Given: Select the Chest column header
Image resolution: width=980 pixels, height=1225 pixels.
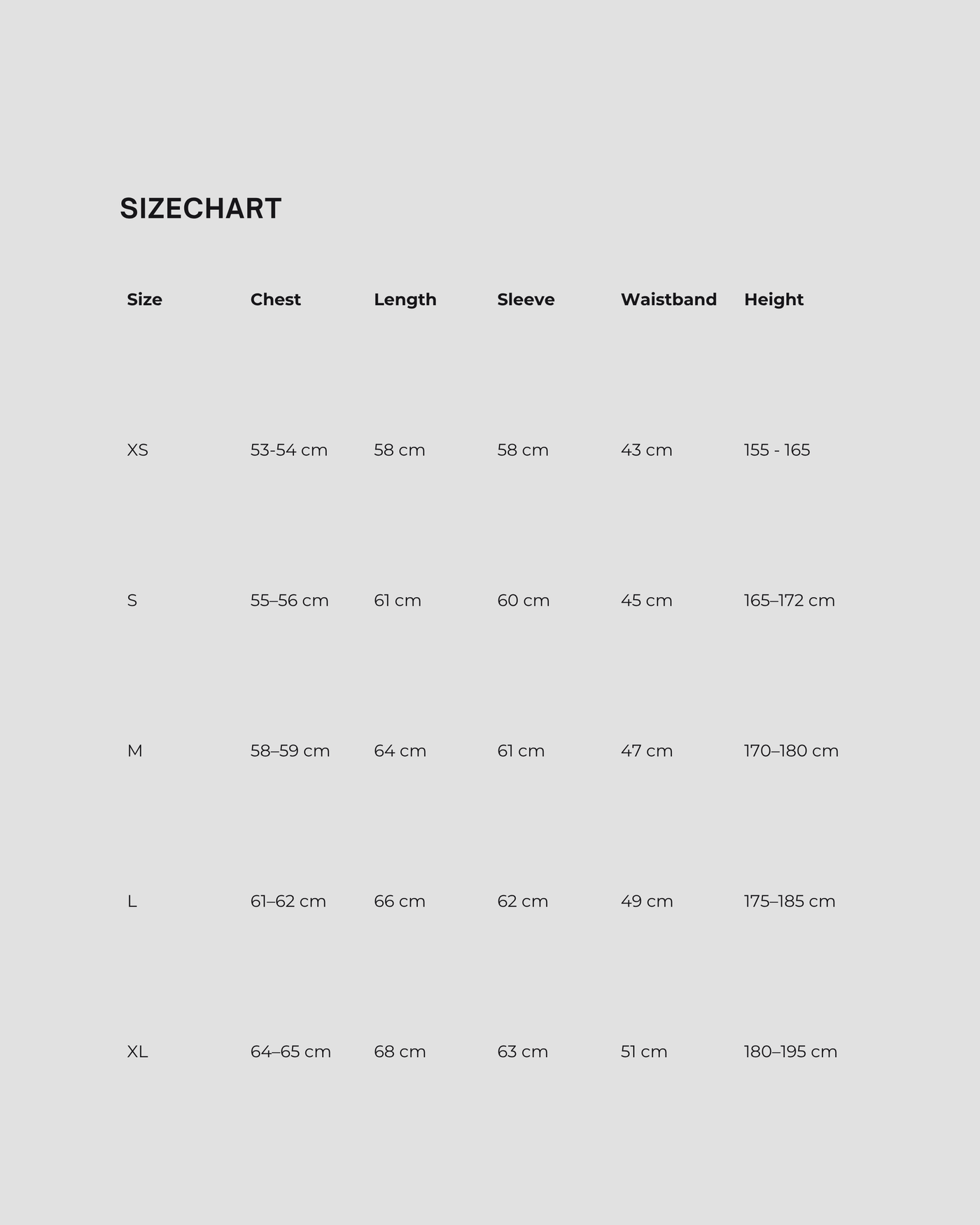Looking at the screenshot, I should [275, 300].
